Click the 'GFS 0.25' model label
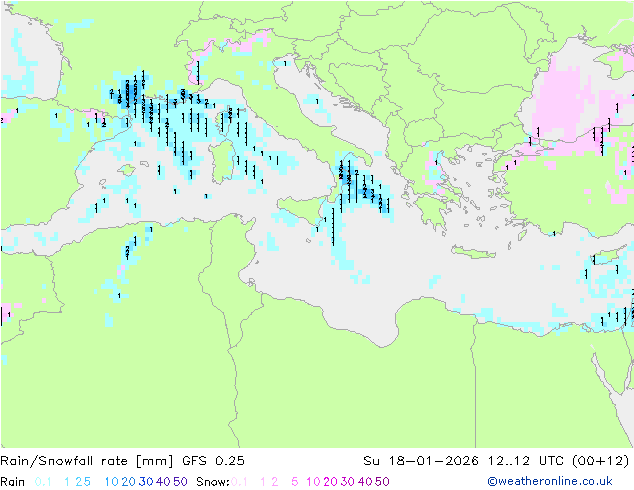634x490 pixels. [213, 461]
